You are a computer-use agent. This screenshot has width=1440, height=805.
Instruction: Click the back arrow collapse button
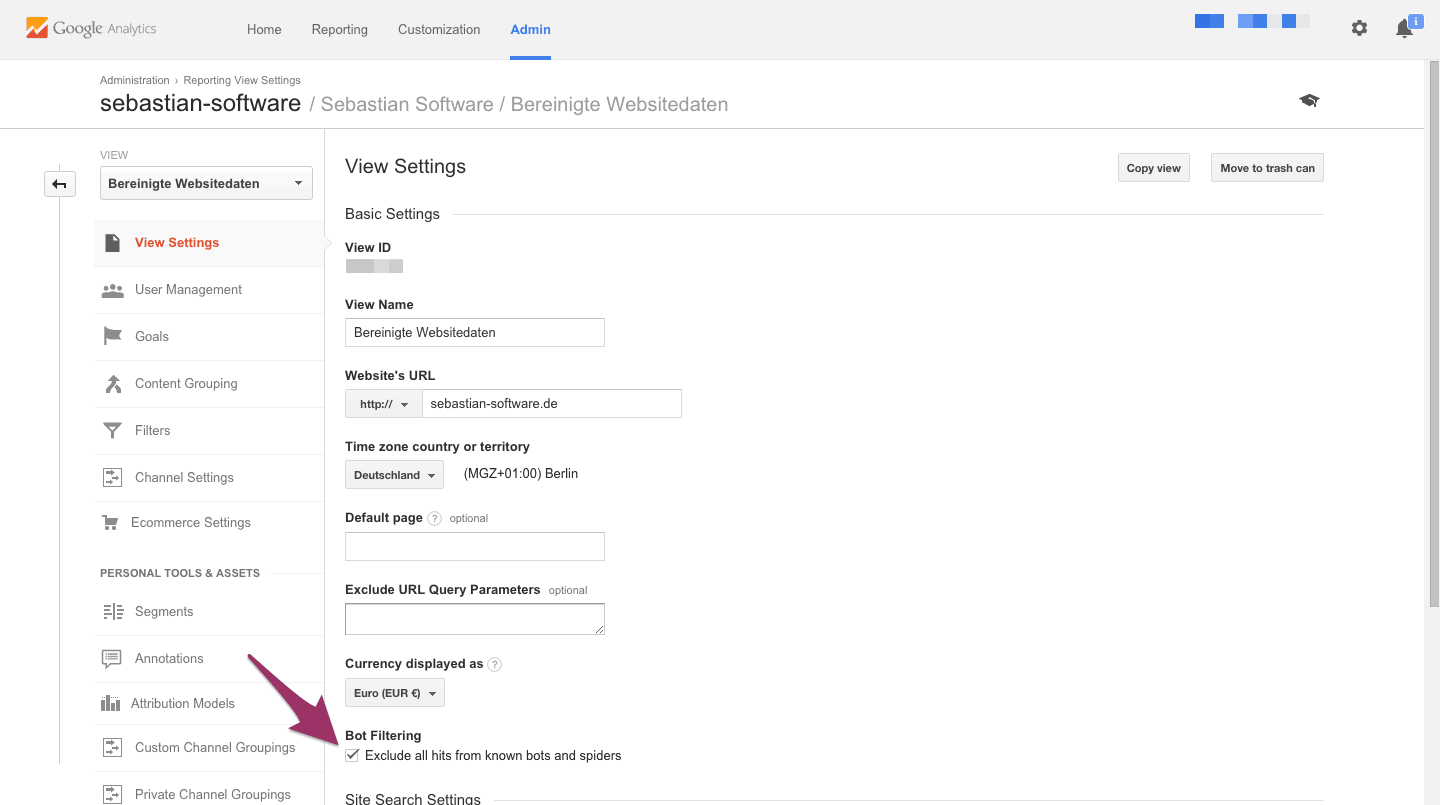[60, 184]
